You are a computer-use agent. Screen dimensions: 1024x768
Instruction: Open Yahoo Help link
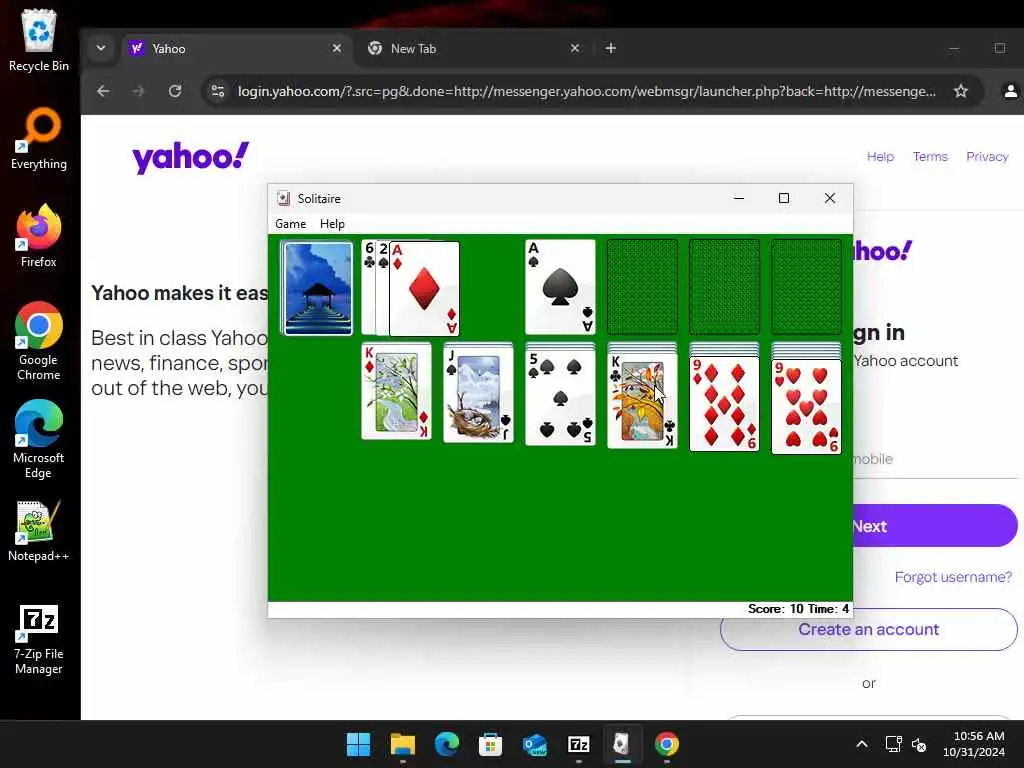(880, 157)
